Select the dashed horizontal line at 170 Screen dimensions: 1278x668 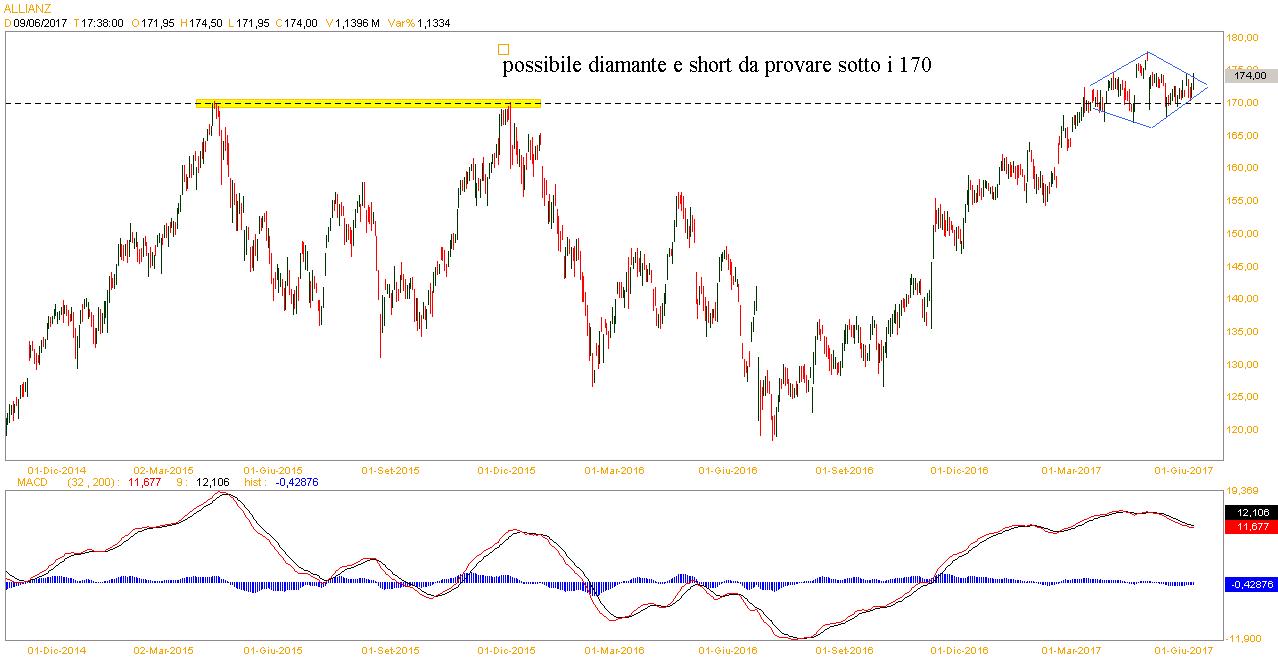tap(800, 103)
